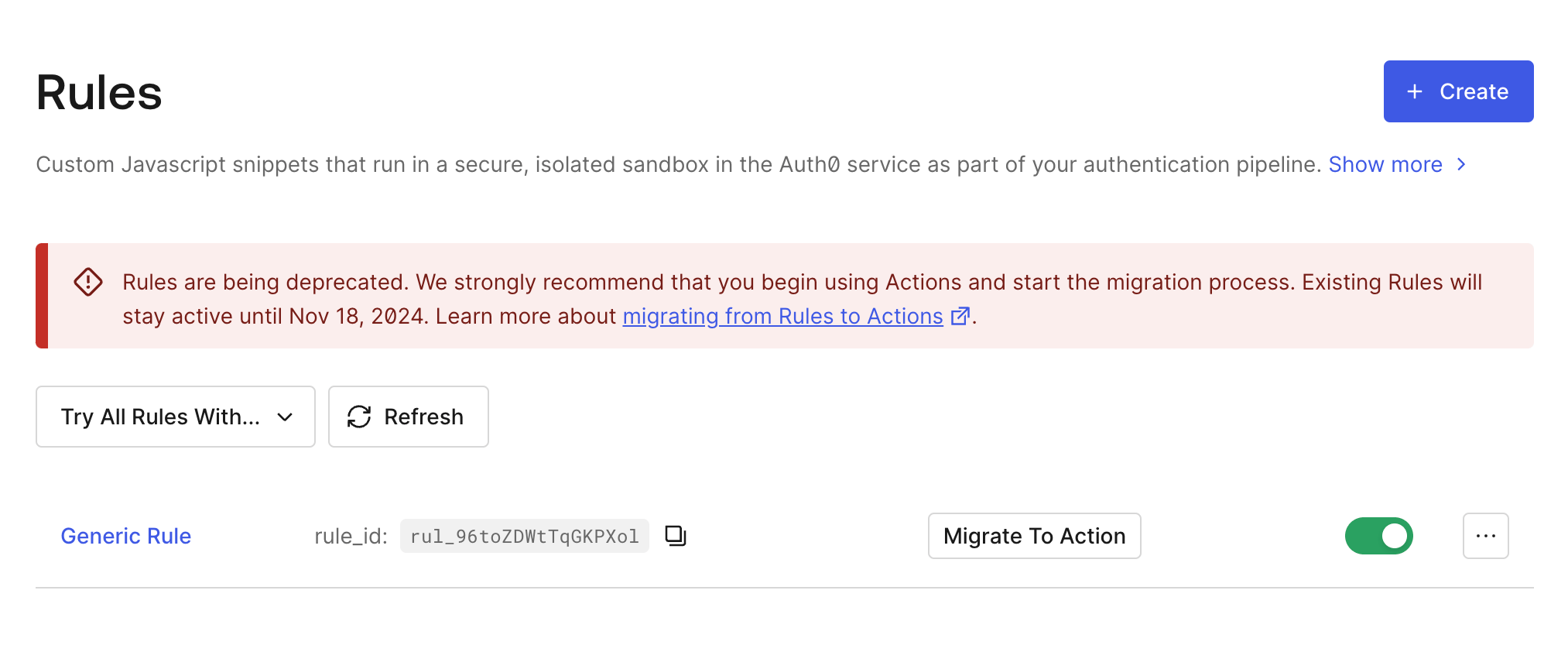Image resolution: width=1568 pixels, height=652 pixels.
Task: Disable the Generic Rule toggle
Action: tap(1379, 536)
